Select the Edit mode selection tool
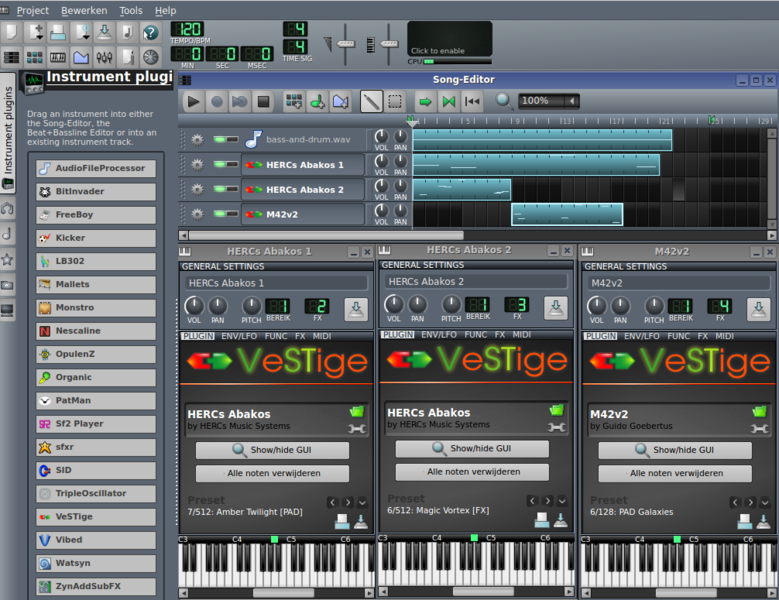The height and width of the screenshot is (600, 779). click(x=394, y=102)
